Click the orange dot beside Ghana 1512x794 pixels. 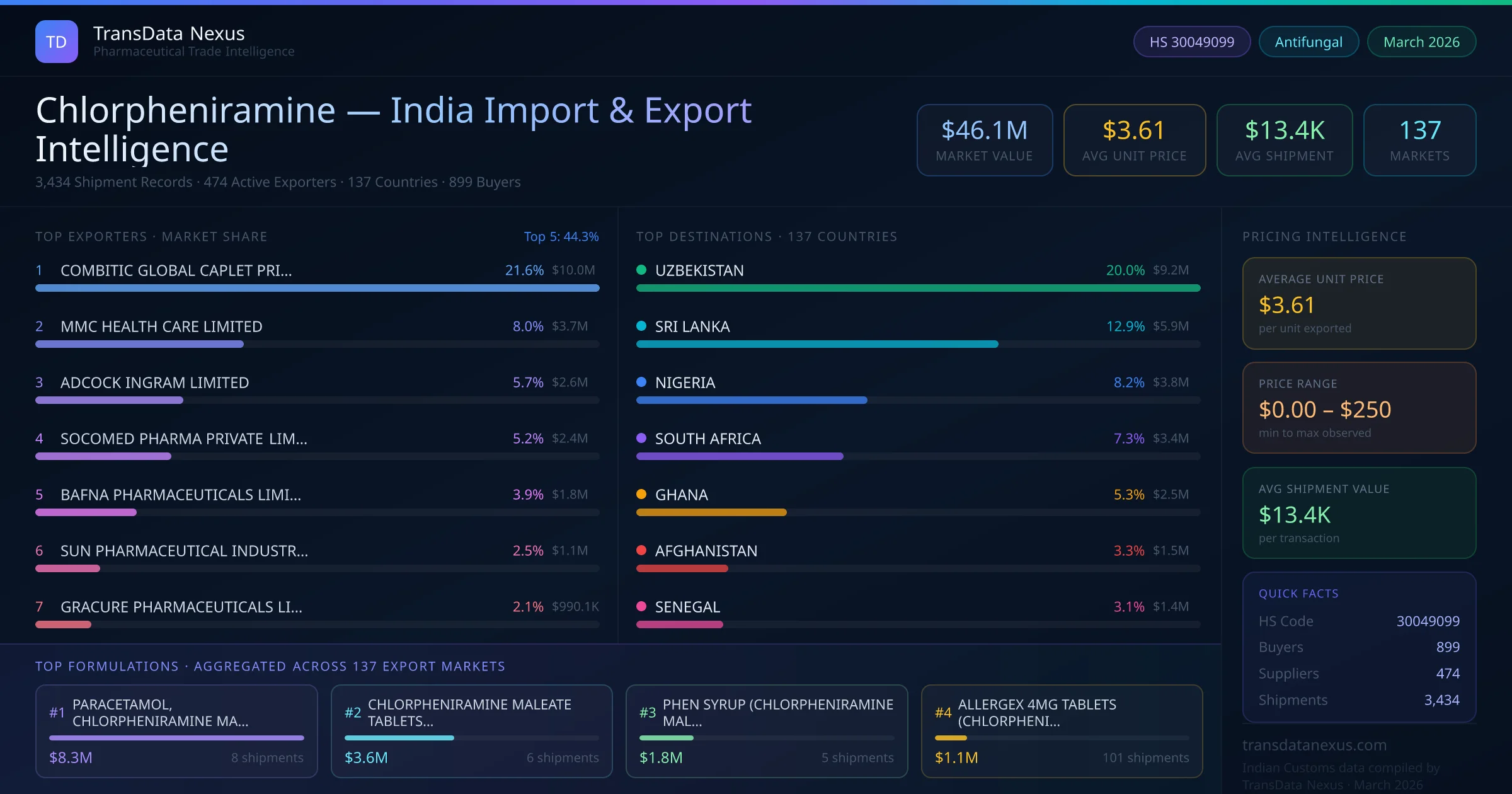coord(641,494)
